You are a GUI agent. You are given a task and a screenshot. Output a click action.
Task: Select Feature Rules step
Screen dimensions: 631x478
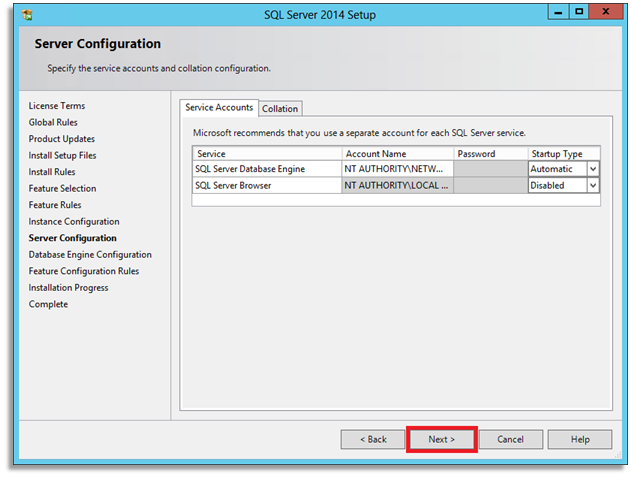pyautogui.click(x=55, y=205)
